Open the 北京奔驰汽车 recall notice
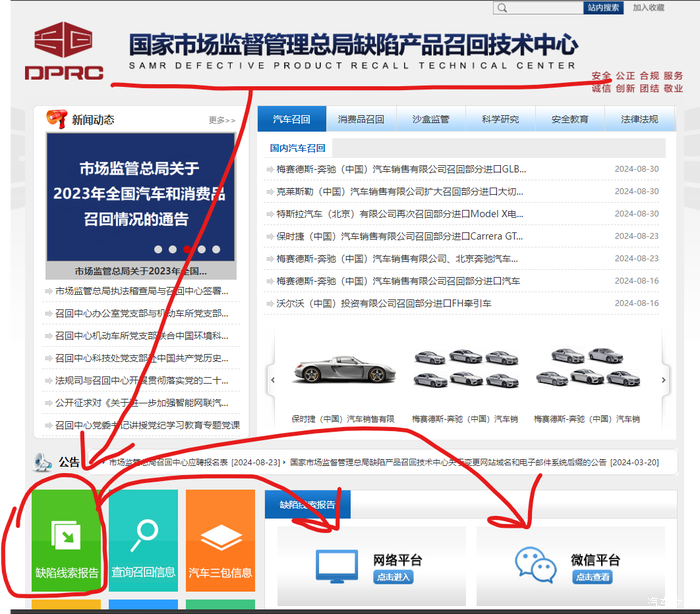The width and height of the screenshot is (700, 614). [x=397, y=259]
